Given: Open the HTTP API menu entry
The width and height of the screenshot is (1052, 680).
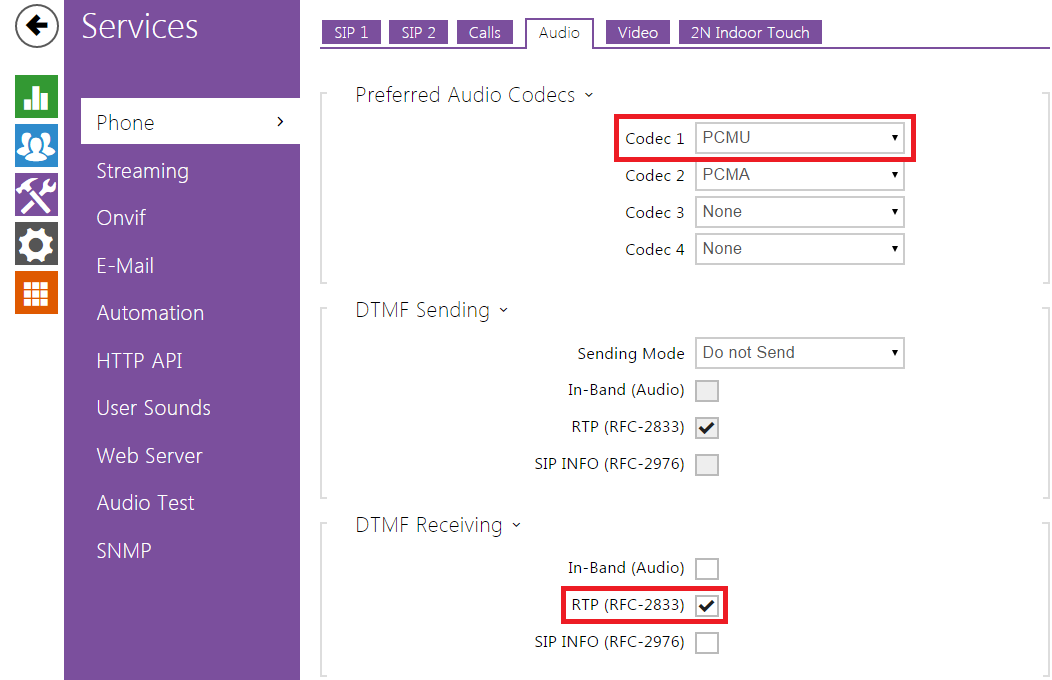Looking at the screenshot, I should (x=139, y=361).
